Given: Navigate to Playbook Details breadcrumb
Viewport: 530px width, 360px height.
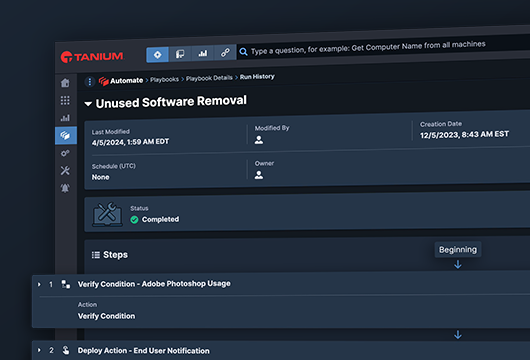Looking at the screenshot, I should click(209, 78).
